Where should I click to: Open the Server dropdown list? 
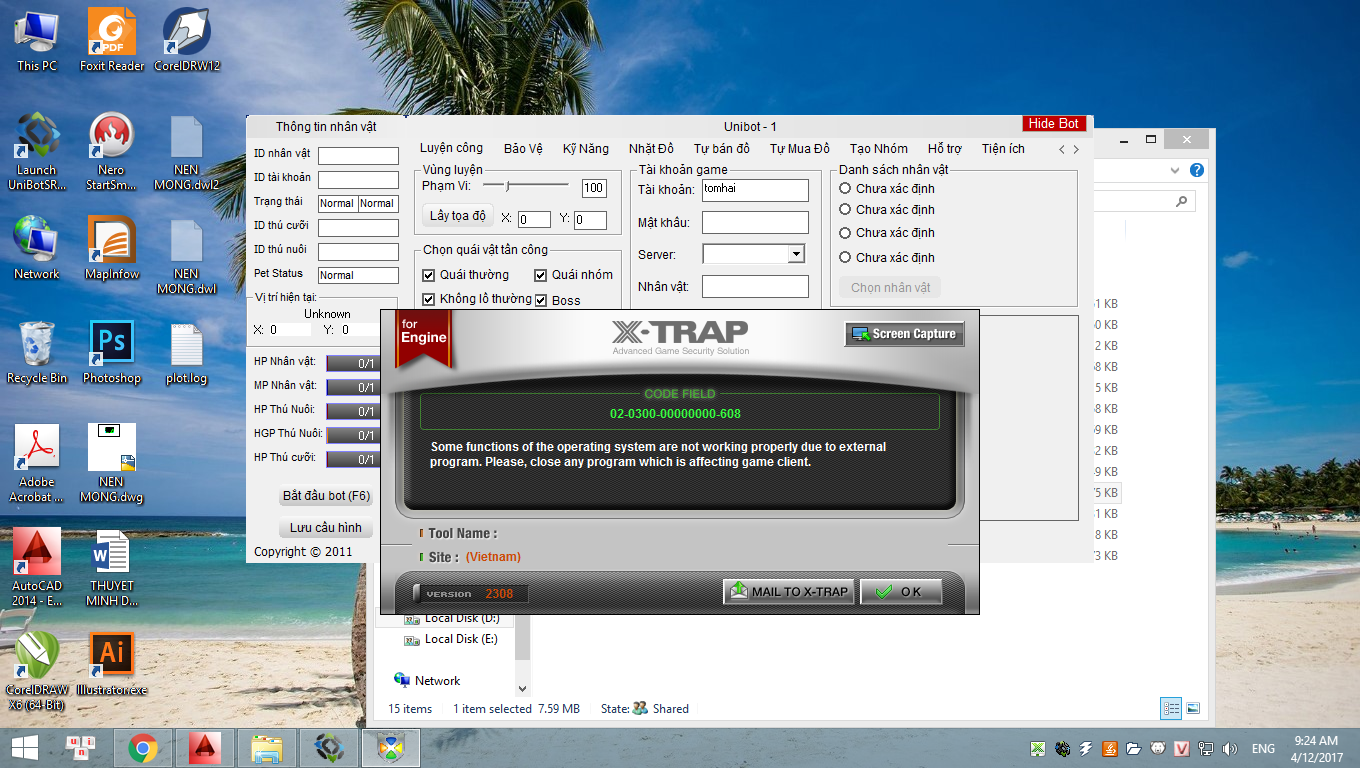[796, 254]
